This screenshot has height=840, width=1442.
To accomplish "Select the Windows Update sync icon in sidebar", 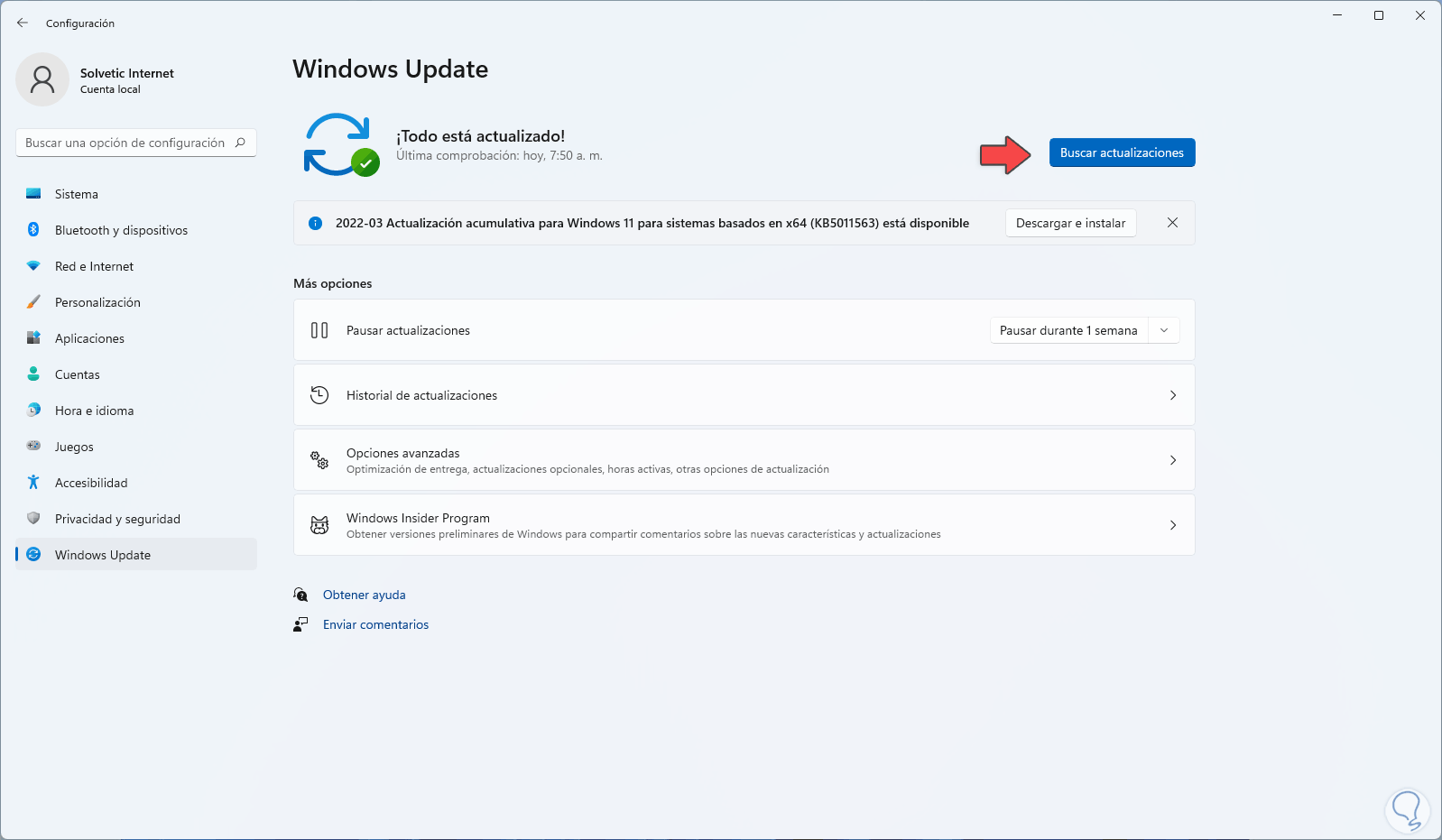I will 33,554.
